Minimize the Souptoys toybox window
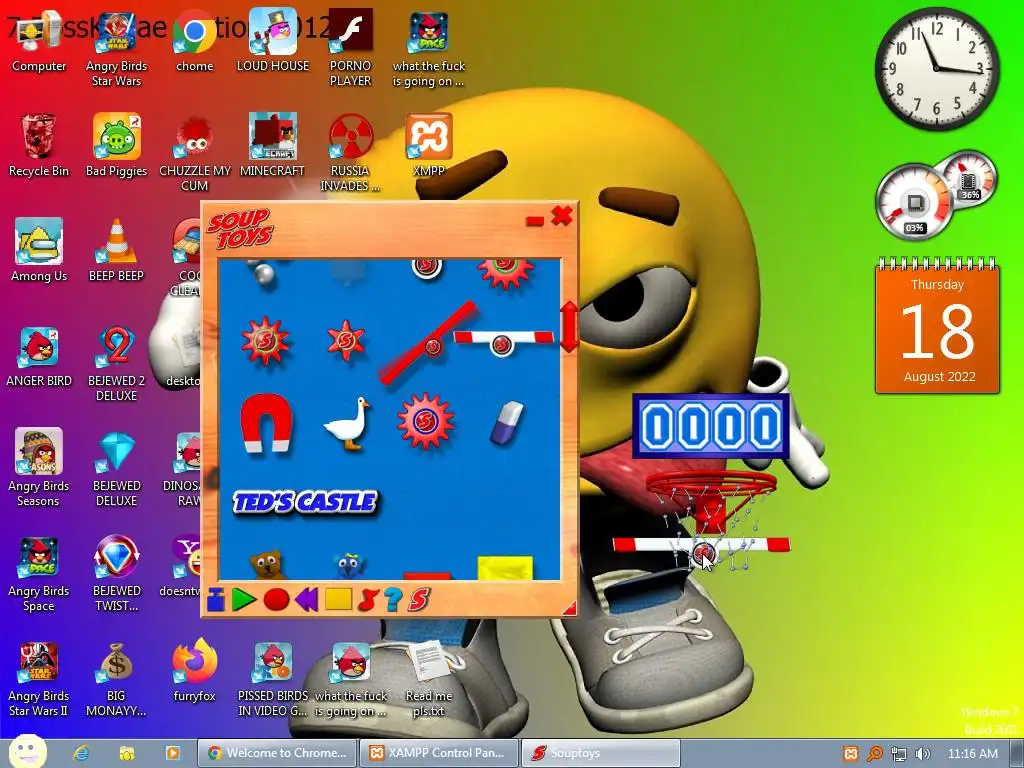 pyautogui.click(x=534, y=220)
